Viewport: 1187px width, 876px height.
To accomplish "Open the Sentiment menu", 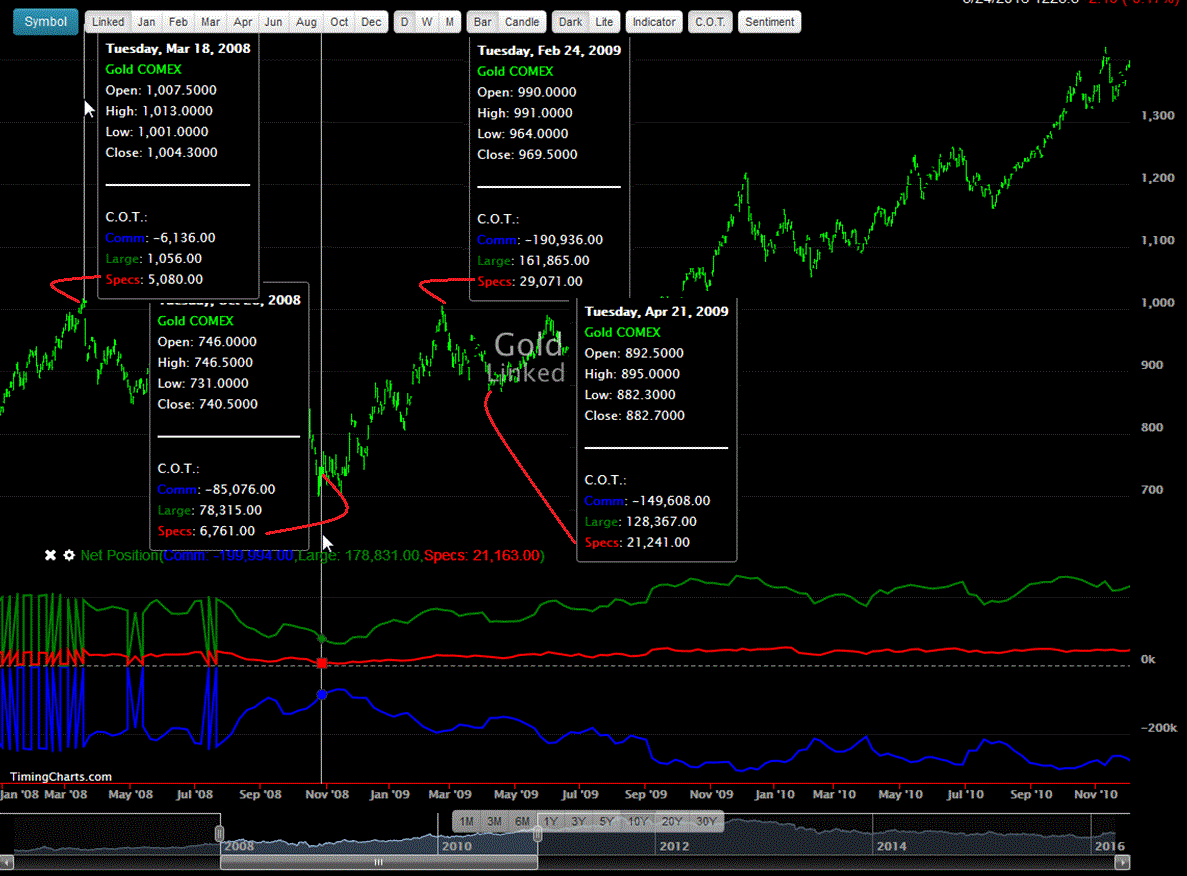I will click(769, 22).
